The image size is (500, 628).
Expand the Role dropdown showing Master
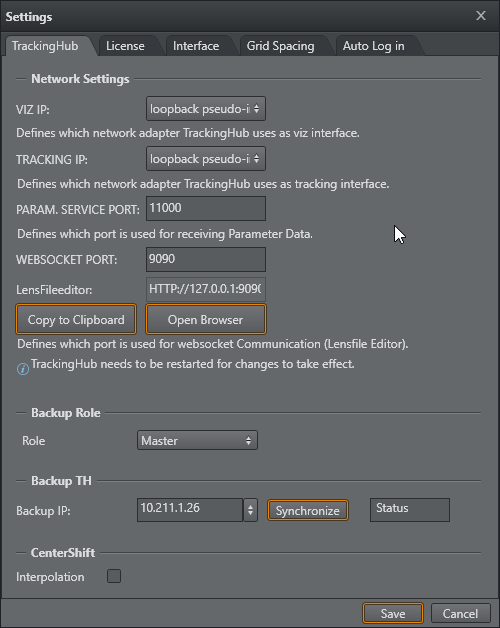197,440
